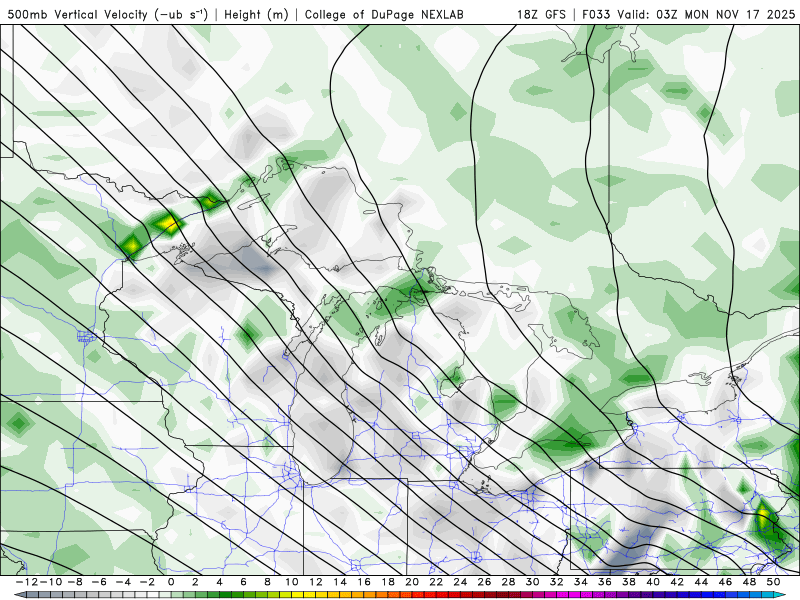
Task: Click the 'College of DuPage NEXLAB' text
Action: 384,14
